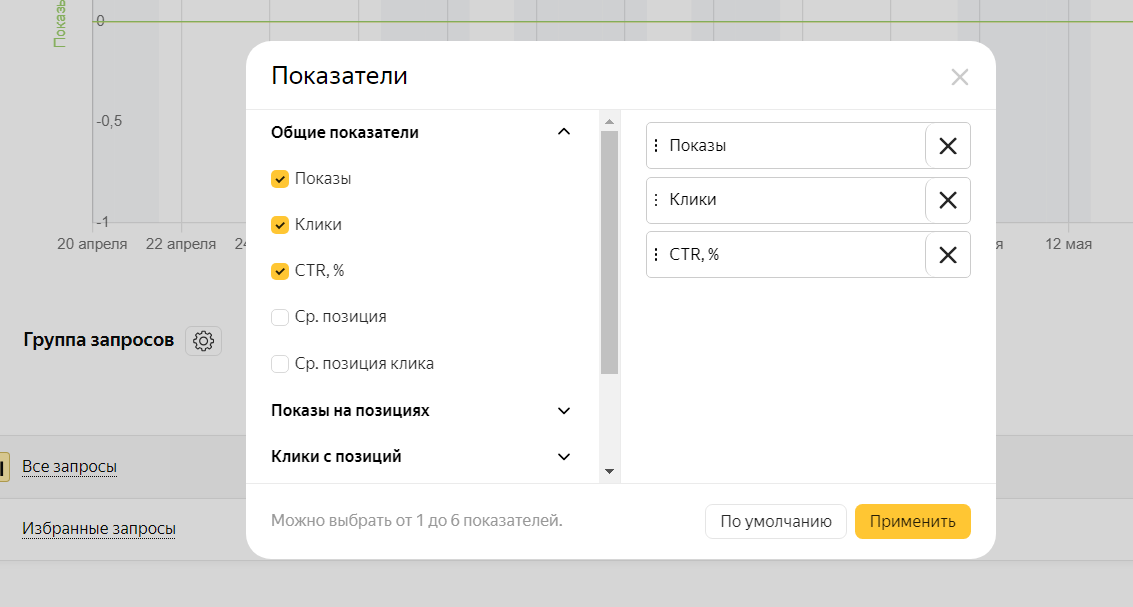Click the Применить button
Screen dimensions: 1133x607
912,521
